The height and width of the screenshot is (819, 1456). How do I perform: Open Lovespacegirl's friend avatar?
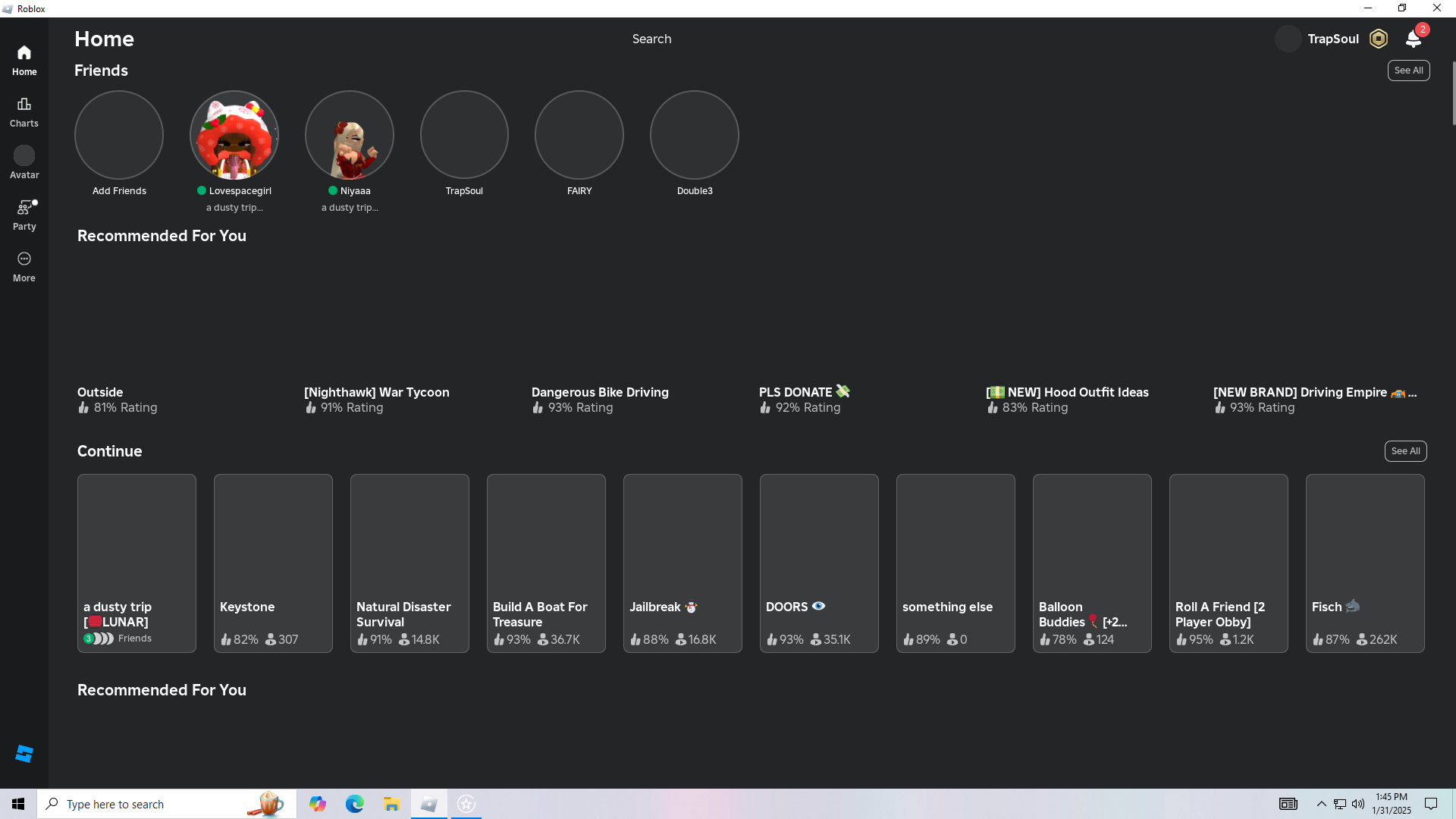[x=234, y=135]
